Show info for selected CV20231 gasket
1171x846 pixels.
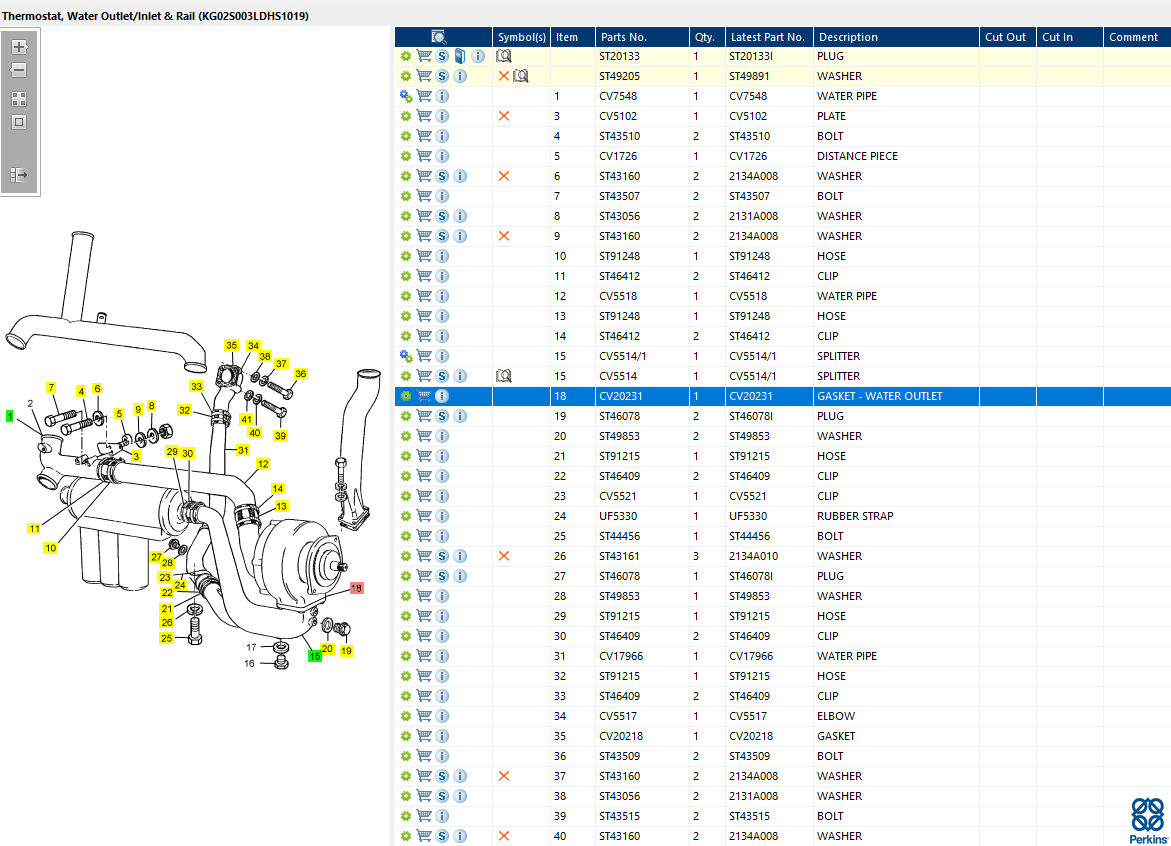pyautogui.click(x=442, y=396)
